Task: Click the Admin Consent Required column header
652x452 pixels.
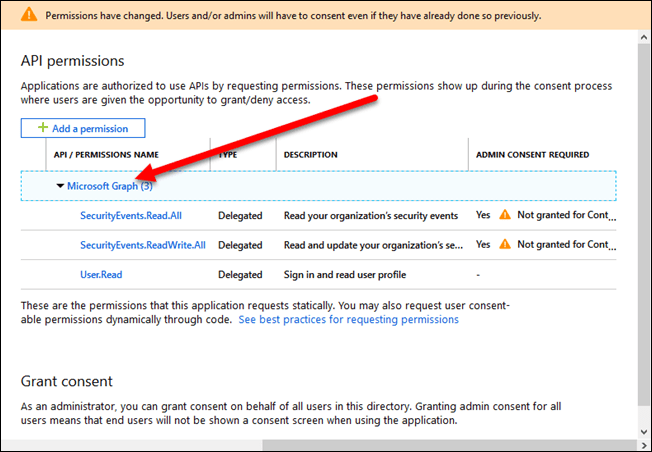Action: (x=532, y=155)
